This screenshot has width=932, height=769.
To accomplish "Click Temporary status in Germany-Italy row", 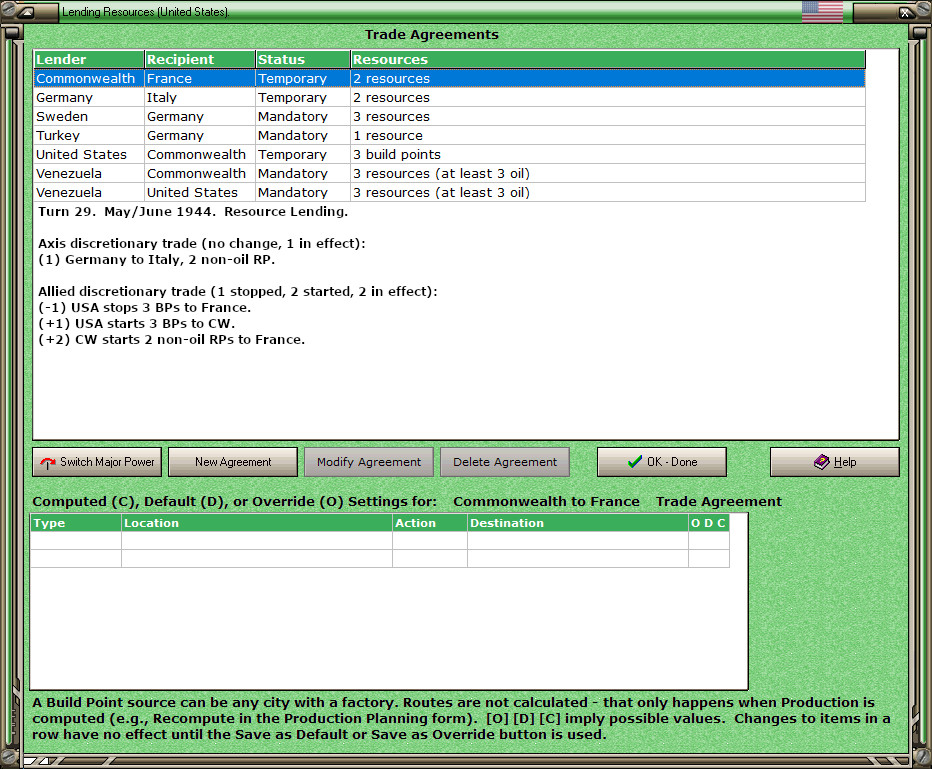I will (303, 97).
